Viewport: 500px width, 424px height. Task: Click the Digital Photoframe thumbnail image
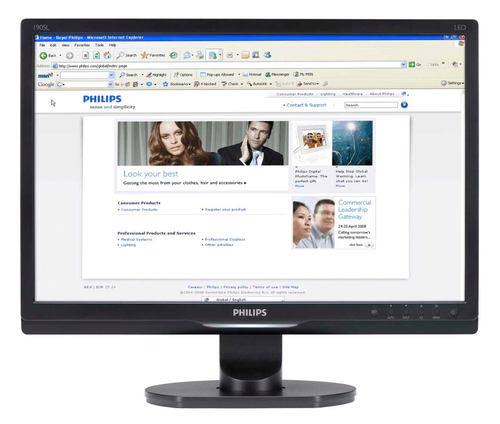tap(311, 143)
